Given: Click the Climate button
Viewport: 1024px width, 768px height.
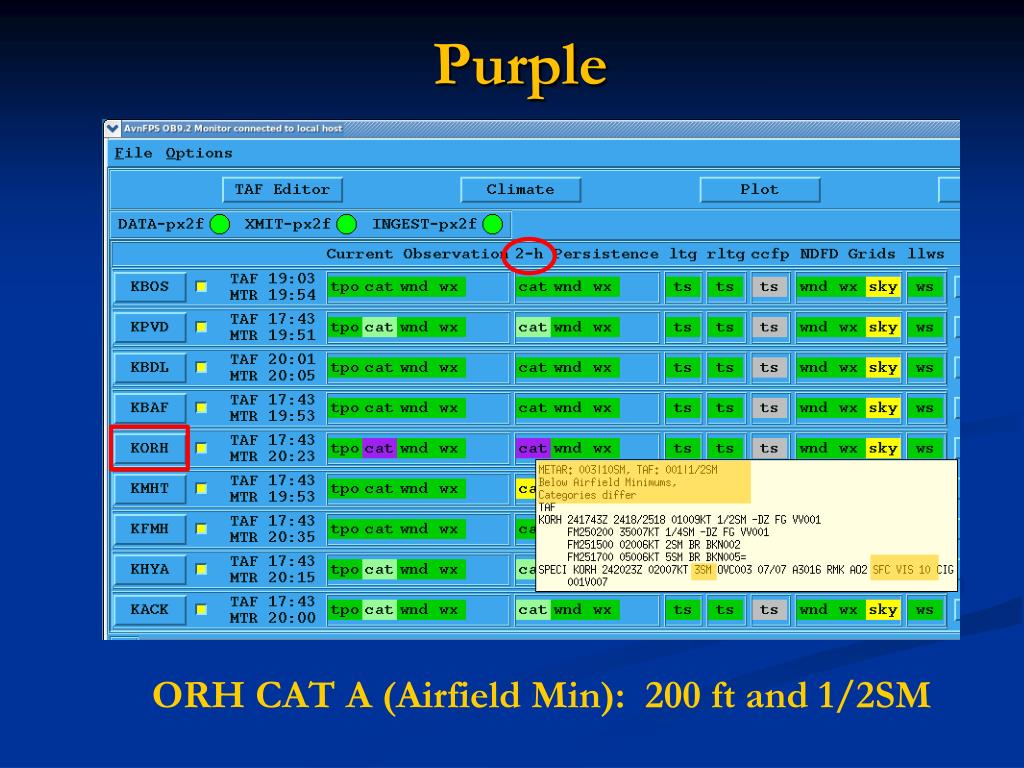Looking at the screenshot, I should click(520, 189).
